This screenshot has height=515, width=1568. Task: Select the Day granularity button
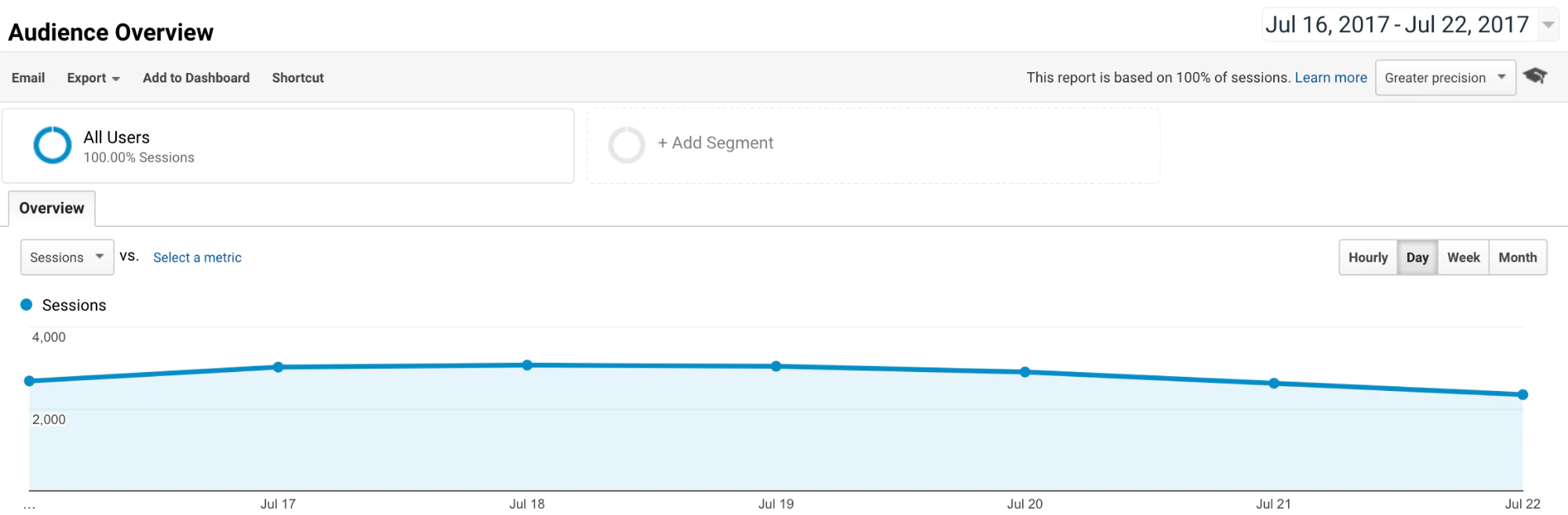[x=1417, y=257]
